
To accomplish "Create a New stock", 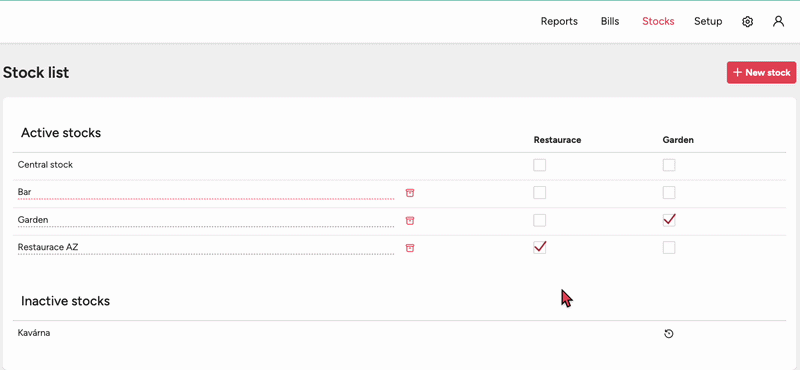I will pyautogui.click(x=761, y=72).
